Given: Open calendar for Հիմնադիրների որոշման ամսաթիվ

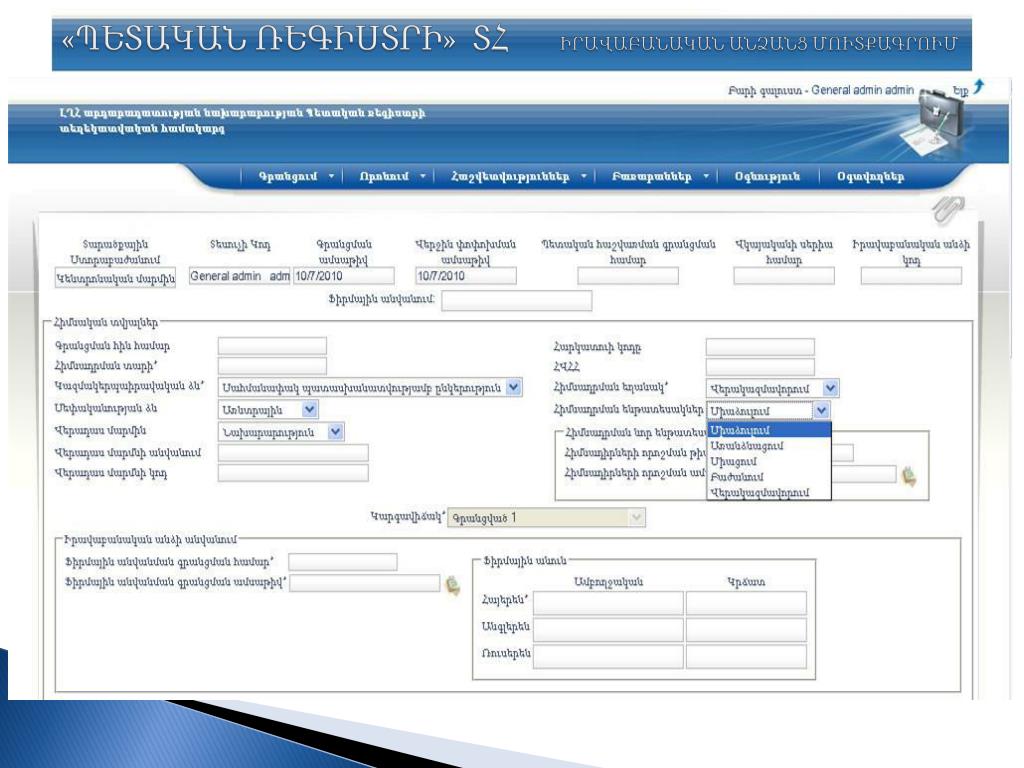Looking at the screenshot, I should pos(908,476).
